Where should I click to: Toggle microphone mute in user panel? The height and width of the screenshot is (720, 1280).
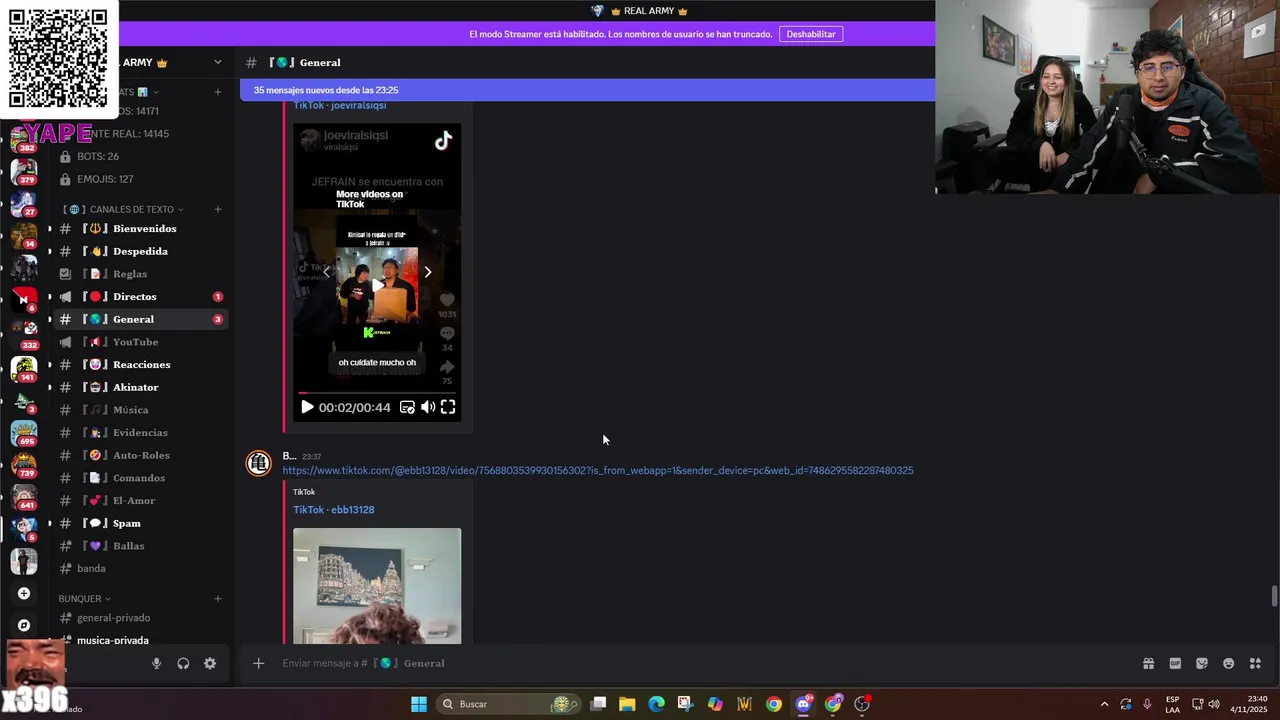point(156,663)
